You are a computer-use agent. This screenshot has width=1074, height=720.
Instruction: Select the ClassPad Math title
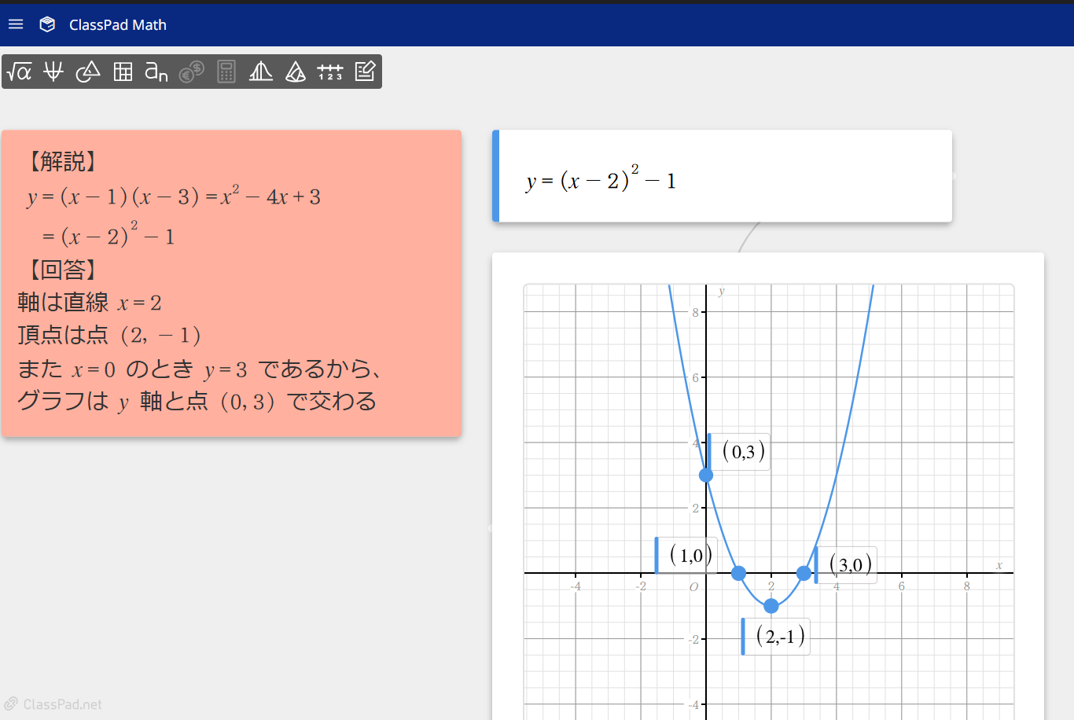[113, 23]
